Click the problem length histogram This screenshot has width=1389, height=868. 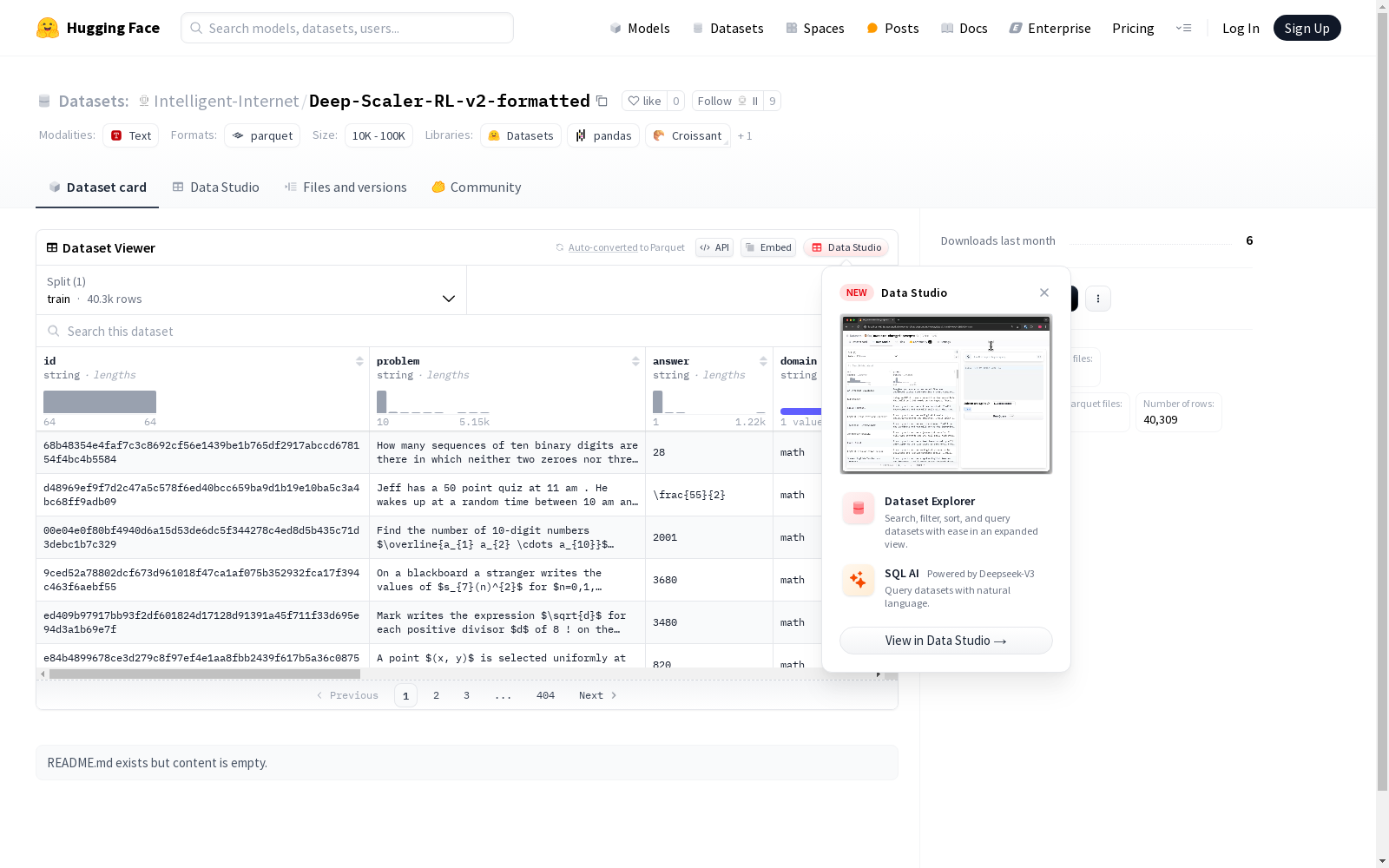click(x=433, y=402)
